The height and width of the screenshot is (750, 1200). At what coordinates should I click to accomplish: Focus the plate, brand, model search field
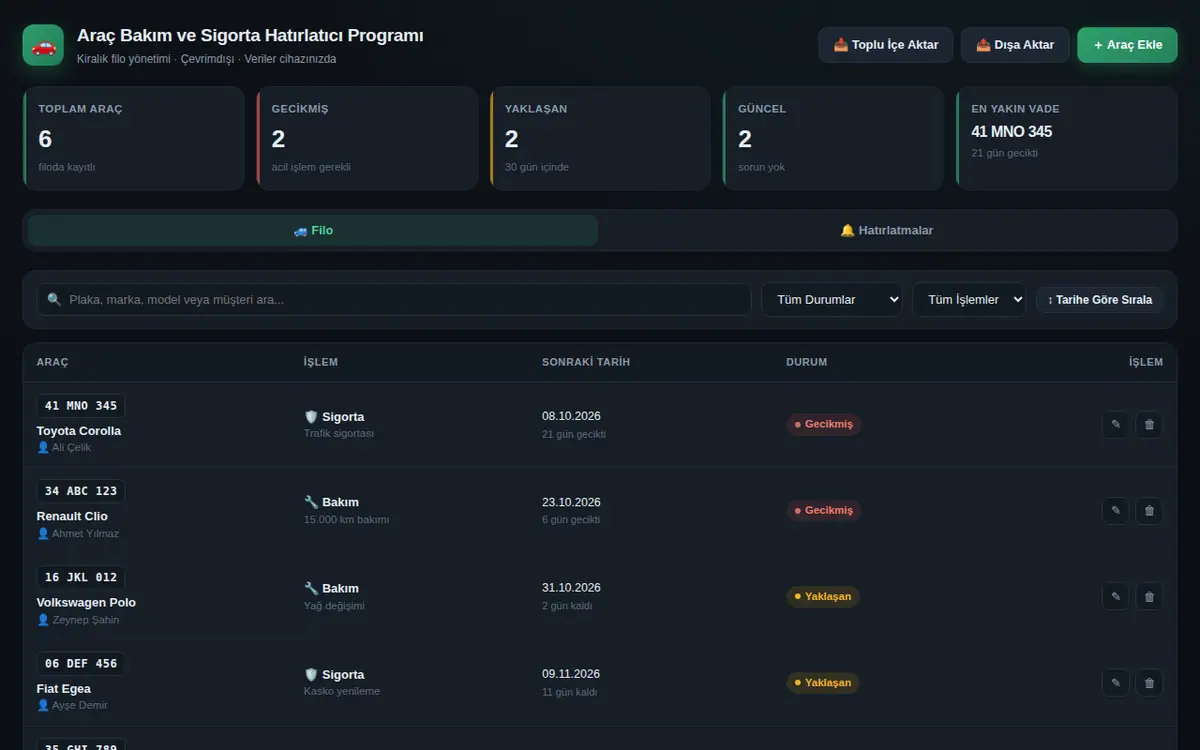394,299
